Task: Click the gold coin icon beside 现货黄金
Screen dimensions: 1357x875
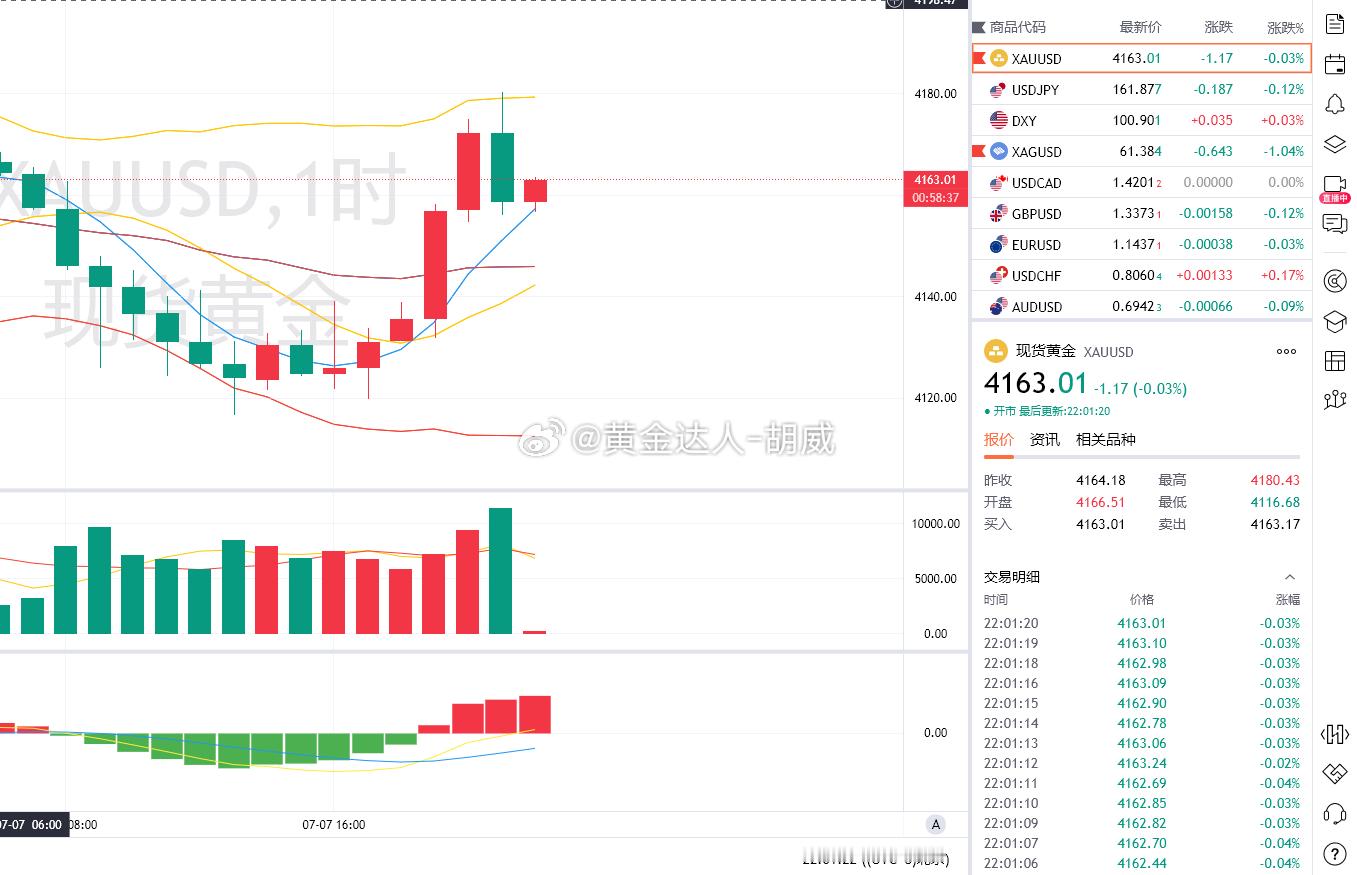Action: pos(996,351)
